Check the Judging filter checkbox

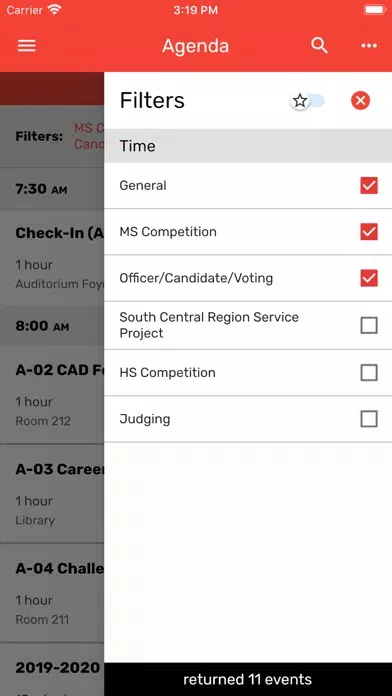(x=369, y=419)
